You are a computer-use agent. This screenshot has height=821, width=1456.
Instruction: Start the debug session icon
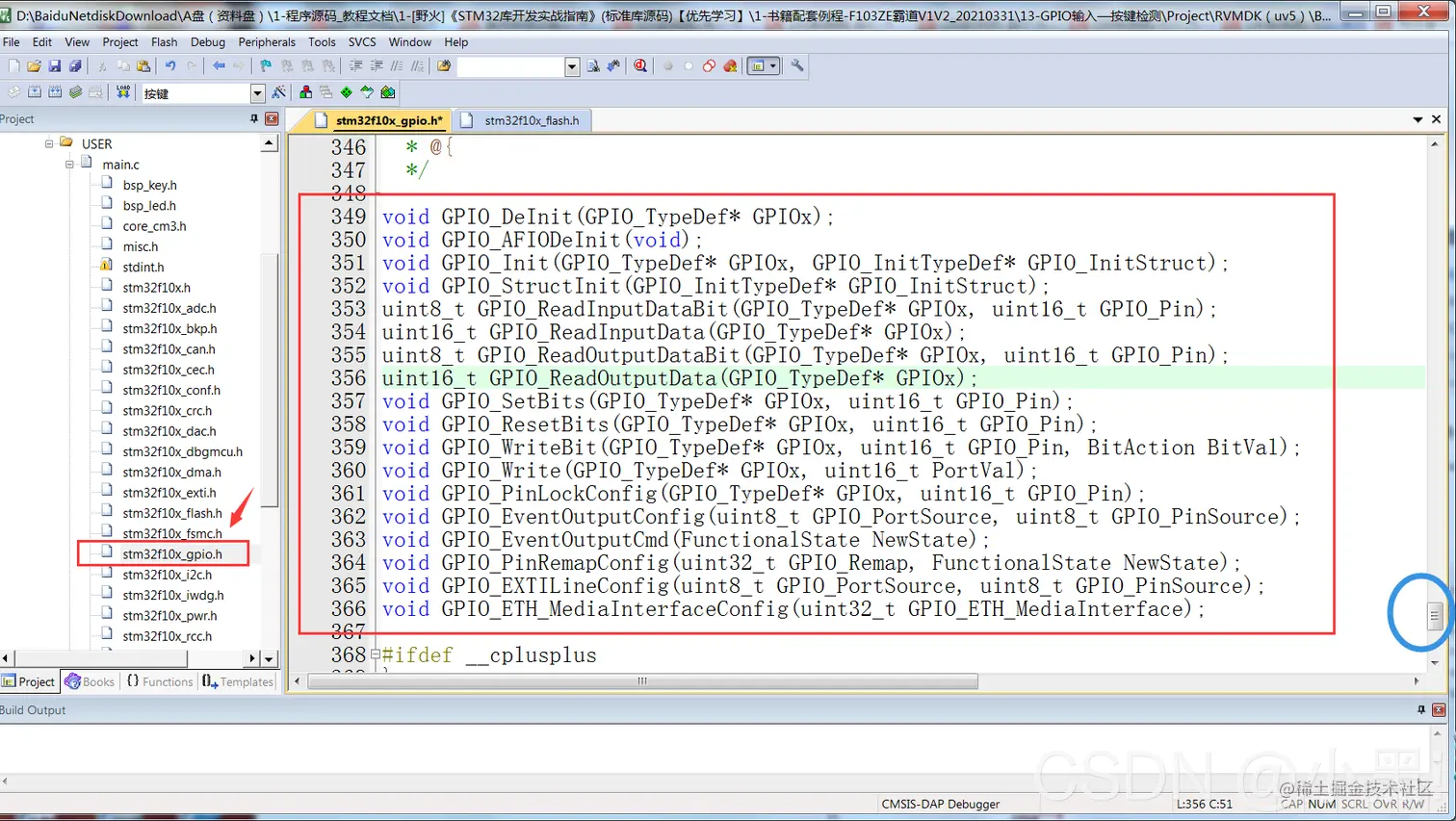point(640,66)
